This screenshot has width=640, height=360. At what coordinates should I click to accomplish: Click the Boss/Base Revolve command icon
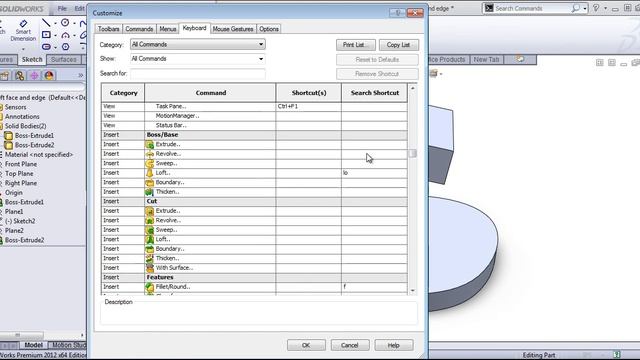150,154
